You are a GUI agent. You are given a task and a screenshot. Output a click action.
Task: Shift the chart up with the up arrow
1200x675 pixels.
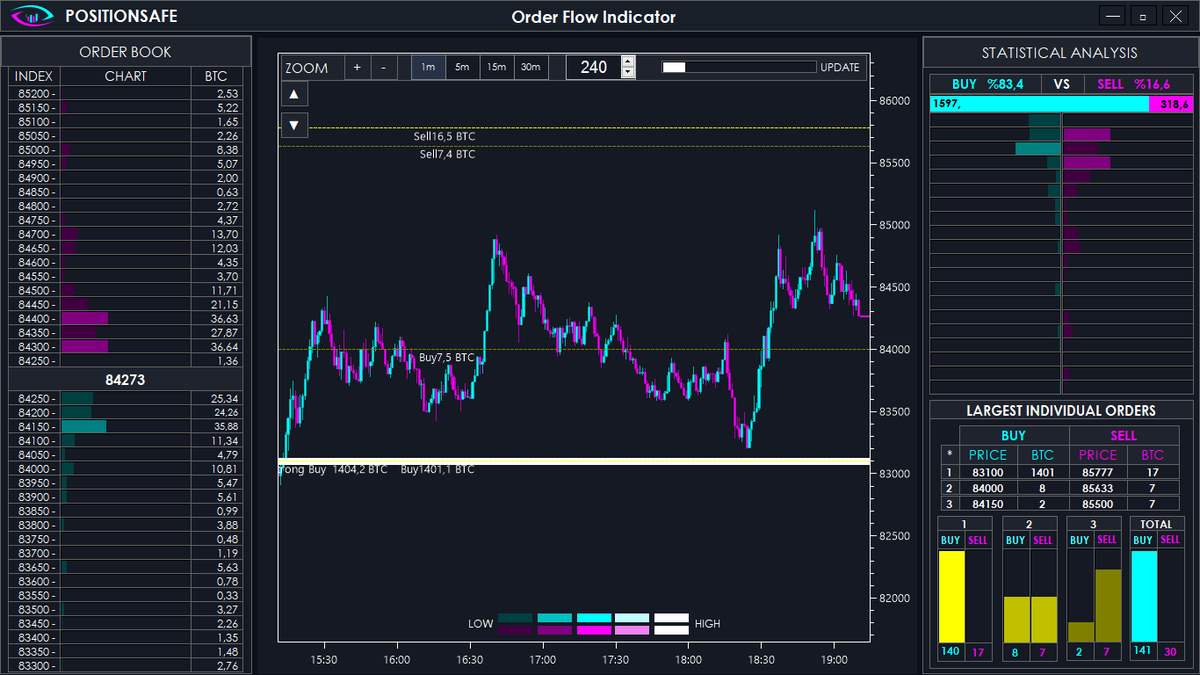(294, 94)
